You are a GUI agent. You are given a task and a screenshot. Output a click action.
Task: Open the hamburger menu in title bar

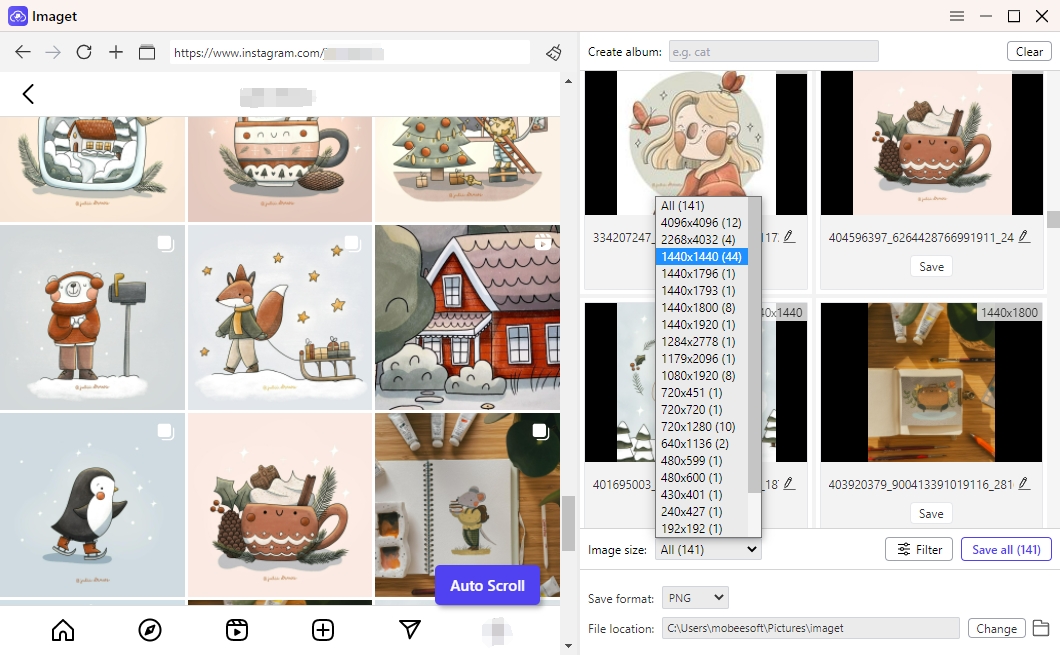957,16
